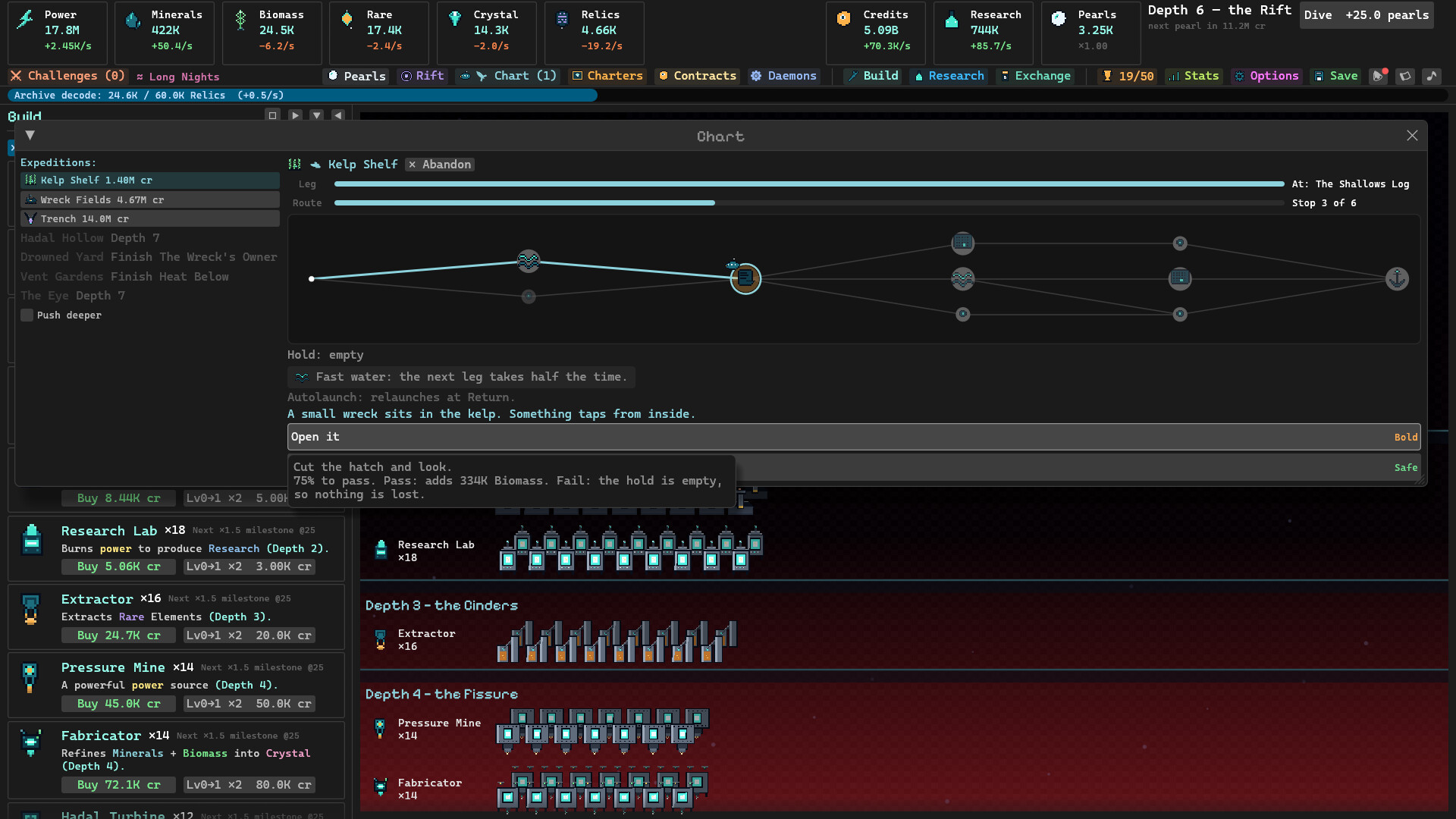Screen dimensions: 1456x819
Task: Click the Save button
Action: coord(1336,76)
